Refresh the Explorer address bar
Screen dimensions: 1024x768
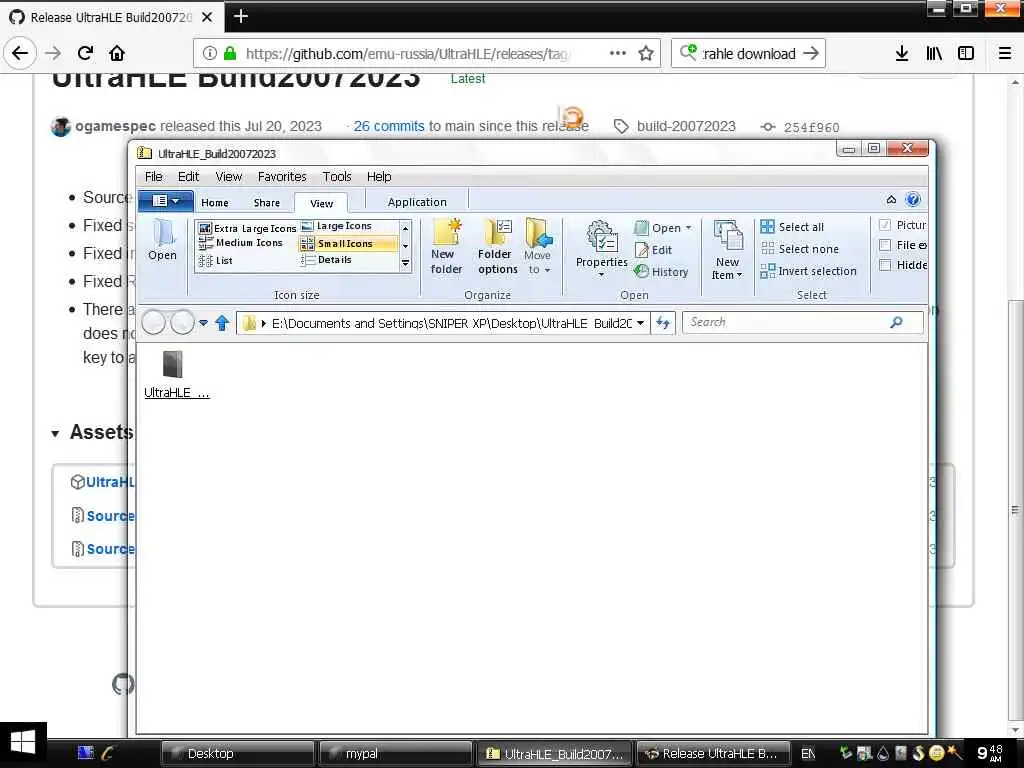click(663, 323)
